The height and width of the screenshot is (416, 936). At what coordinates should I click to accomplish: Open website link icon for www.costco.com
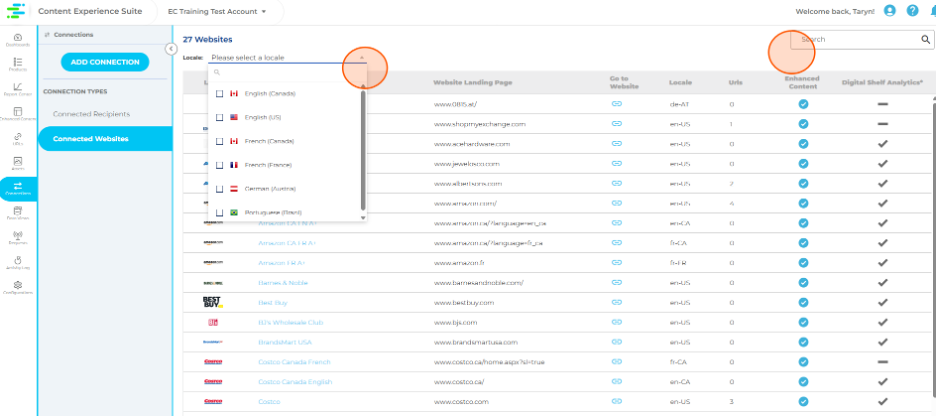coord(617,402)
